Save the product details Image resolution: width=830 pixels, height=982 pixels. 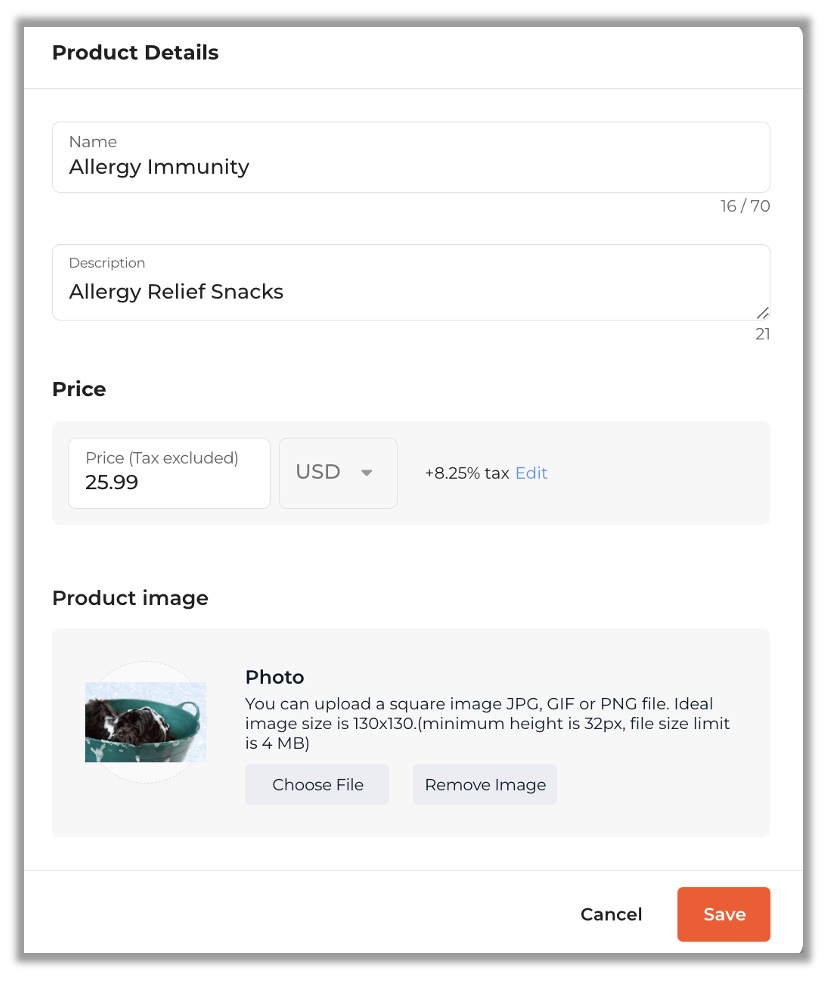[723, 914]
